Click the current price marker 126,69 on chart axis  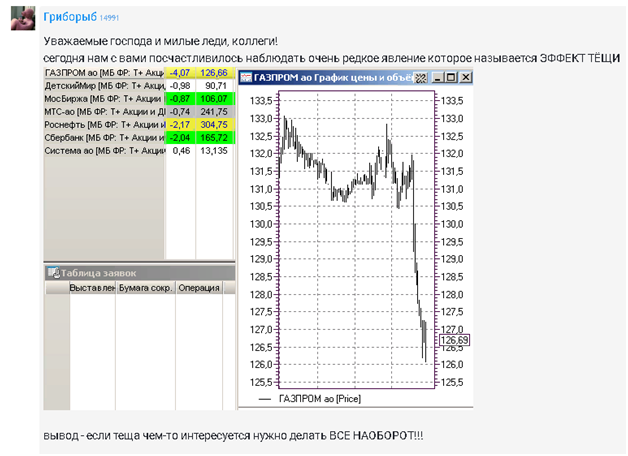click(454, 340)
